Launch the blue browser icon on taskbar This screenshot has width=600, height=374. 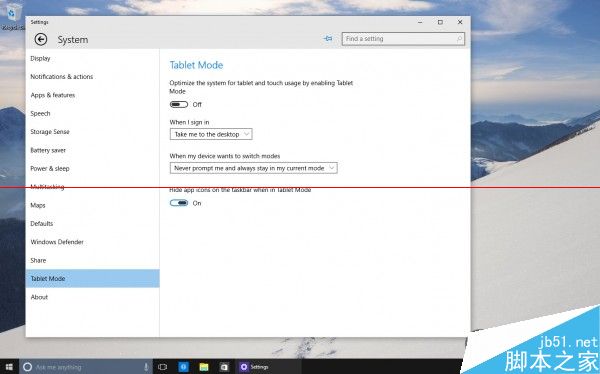183,367
